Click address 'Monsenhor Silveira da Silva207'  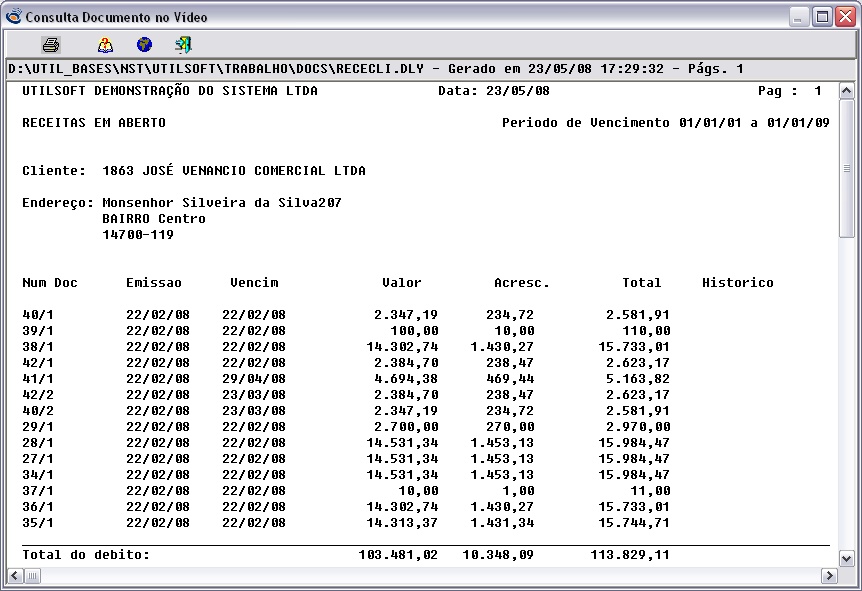tap(222, 202)
